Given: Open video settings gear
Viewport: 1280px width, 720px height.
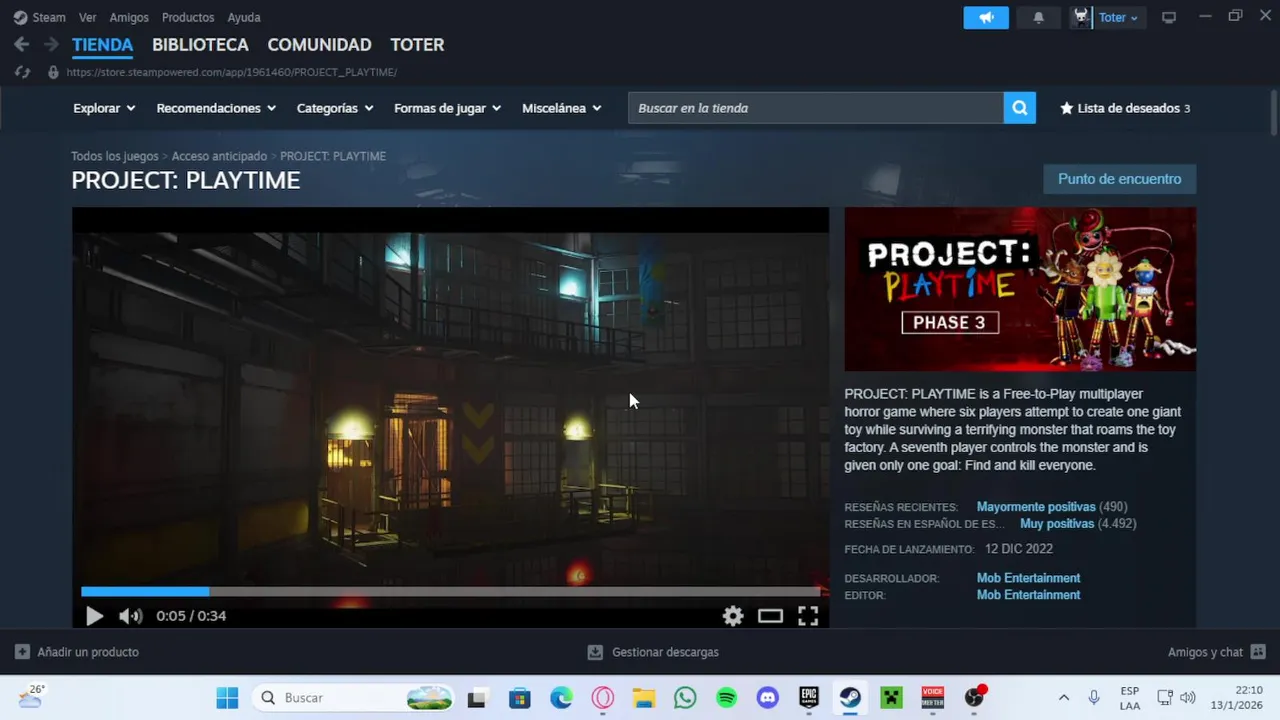Looking at the screenshot, I should tap(733, 616).
